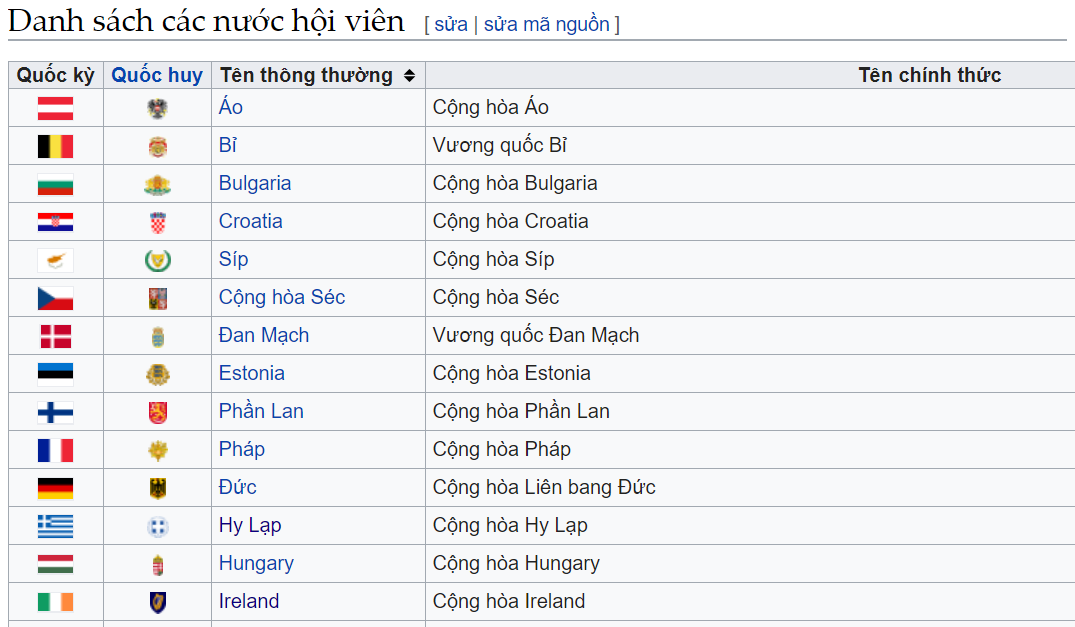Open the Ireland harp coat of arms

[158, 602]
